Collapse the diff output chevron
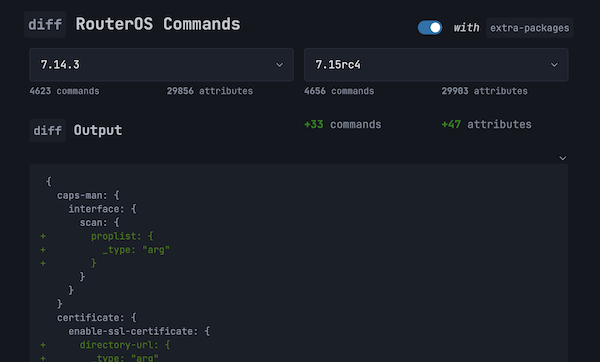The height and width of the screenshot is (362, 600). pos(562,158)
